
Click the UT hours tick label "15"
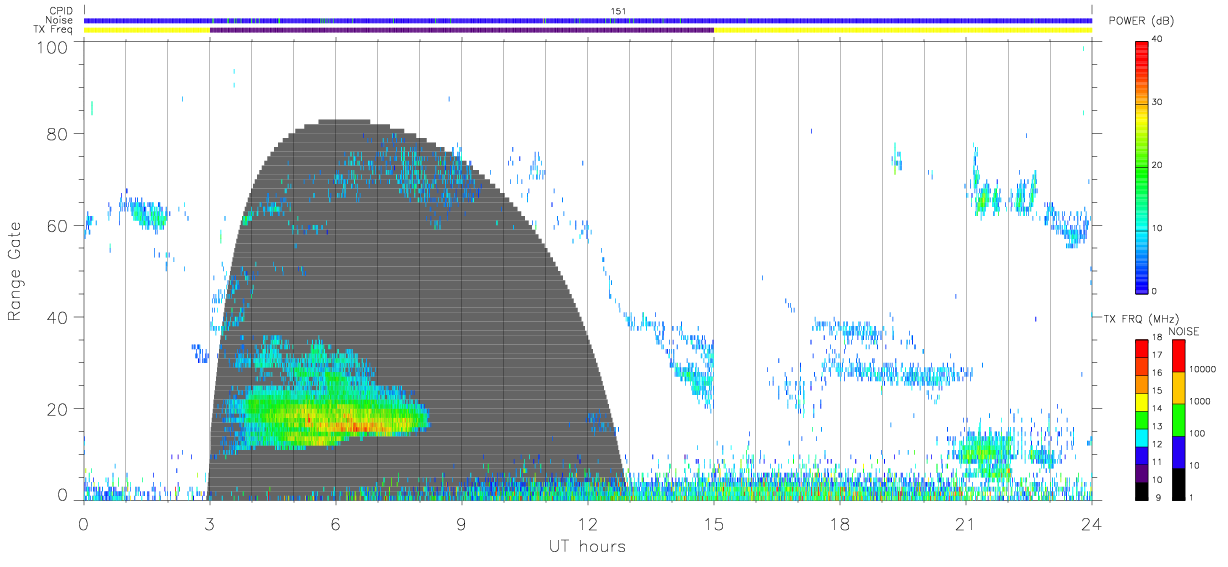713,524
